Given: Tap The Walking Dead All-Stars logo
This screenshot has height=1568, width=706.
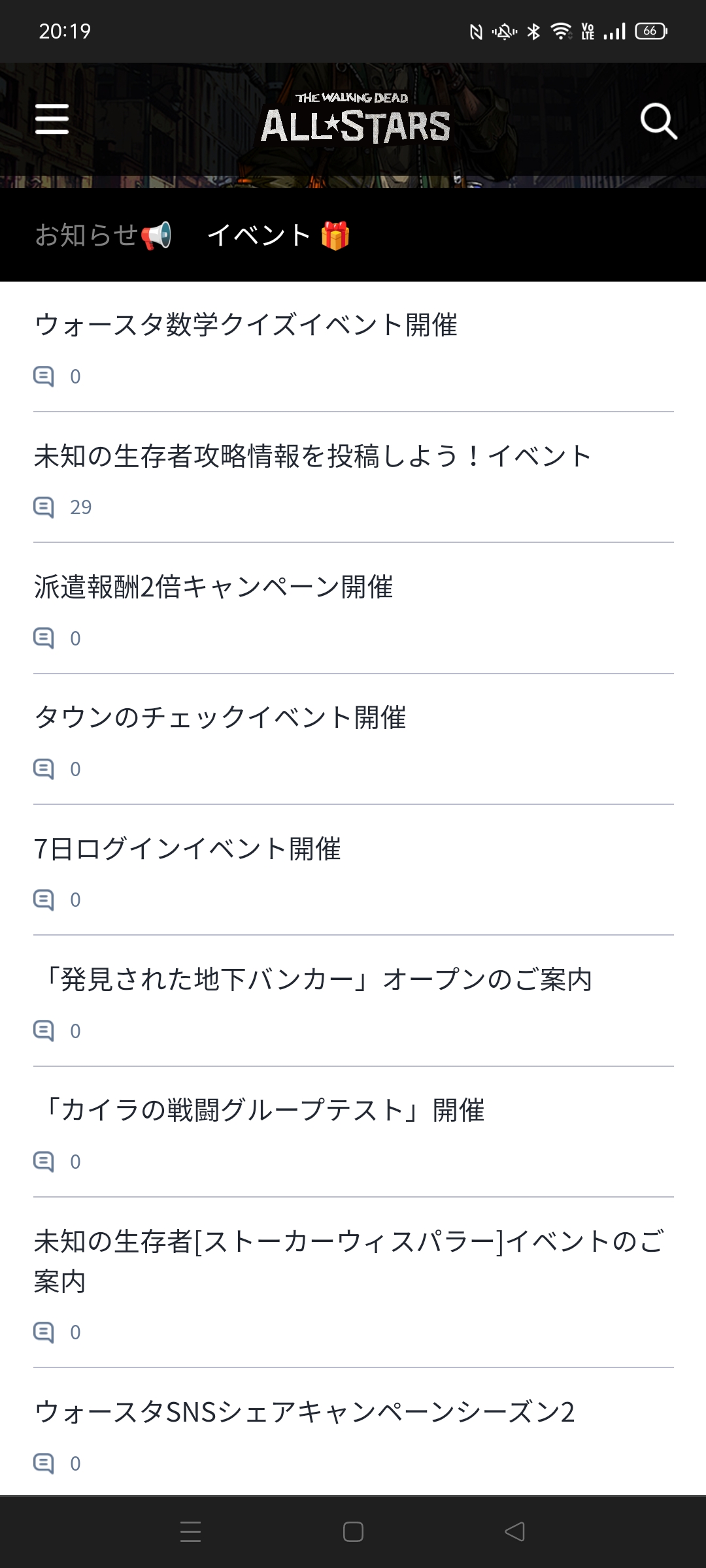Looking at the screenshot, I should 355,119.
